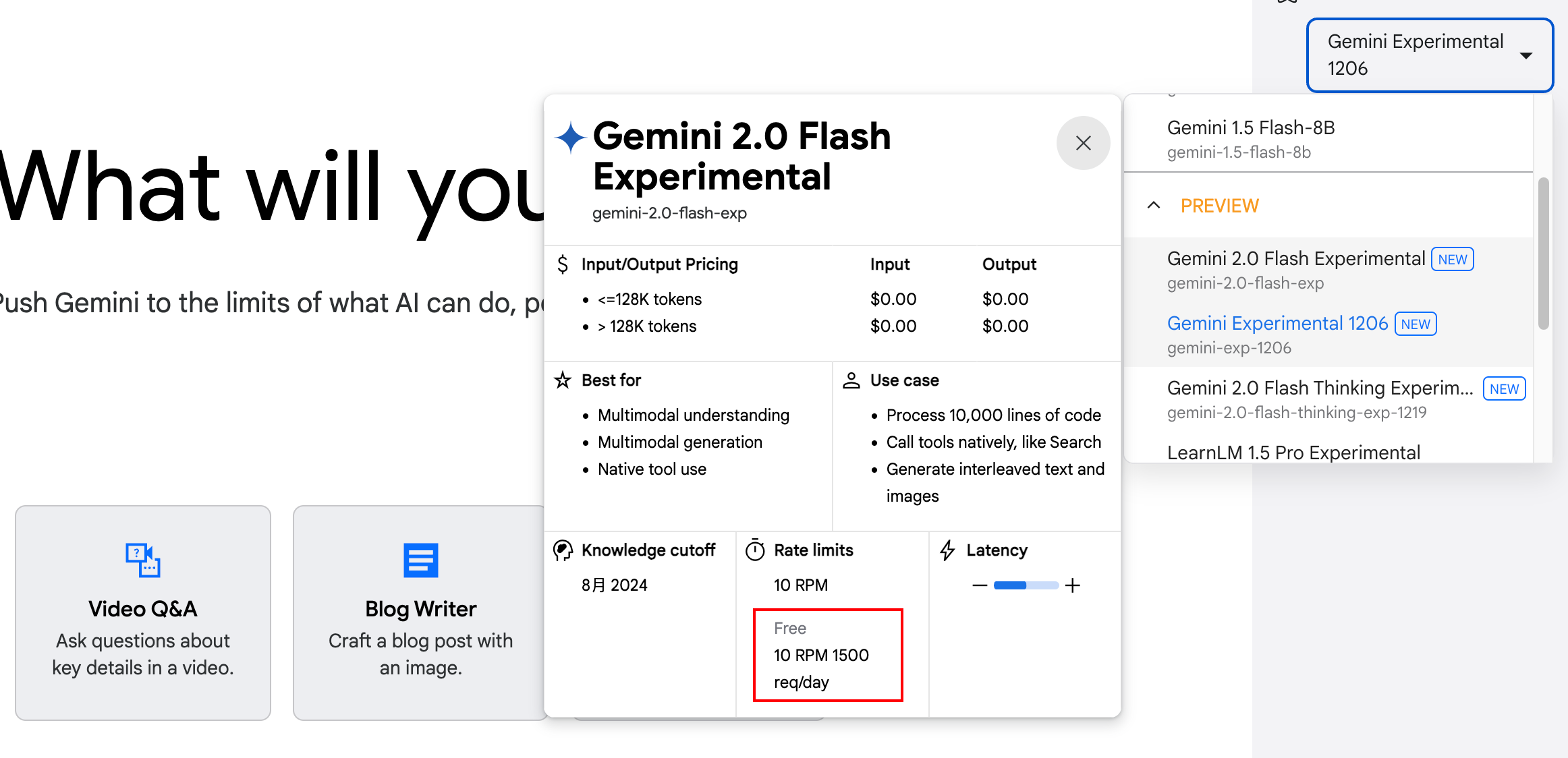Click the Rate limits stopwatch icon
1568x758 pixels.
pos(755,550)
